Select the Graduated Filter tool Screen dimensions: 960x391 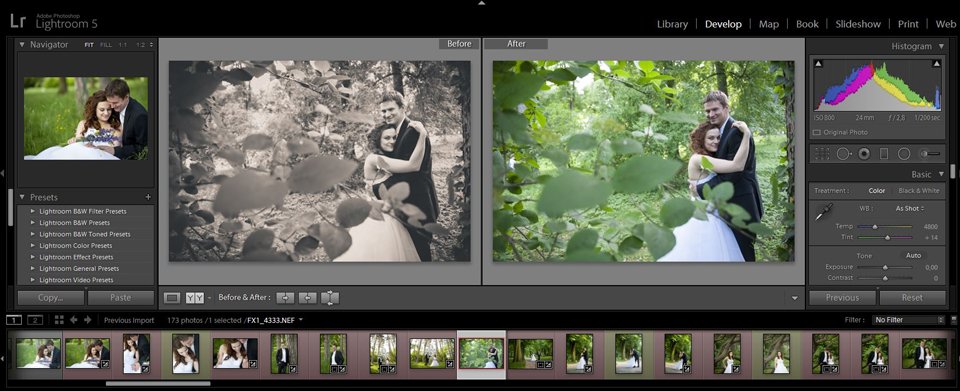(883, 154)
